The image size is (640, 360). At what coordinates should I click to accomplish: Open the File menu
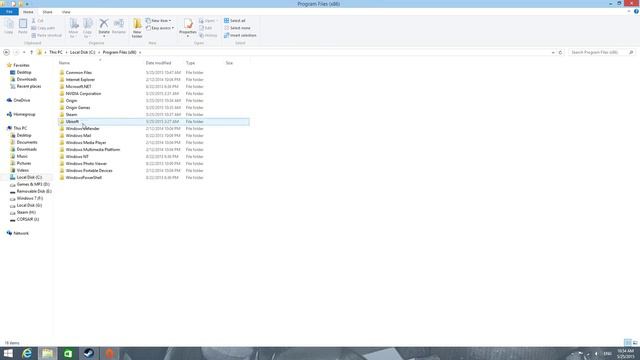pos(9,12)
